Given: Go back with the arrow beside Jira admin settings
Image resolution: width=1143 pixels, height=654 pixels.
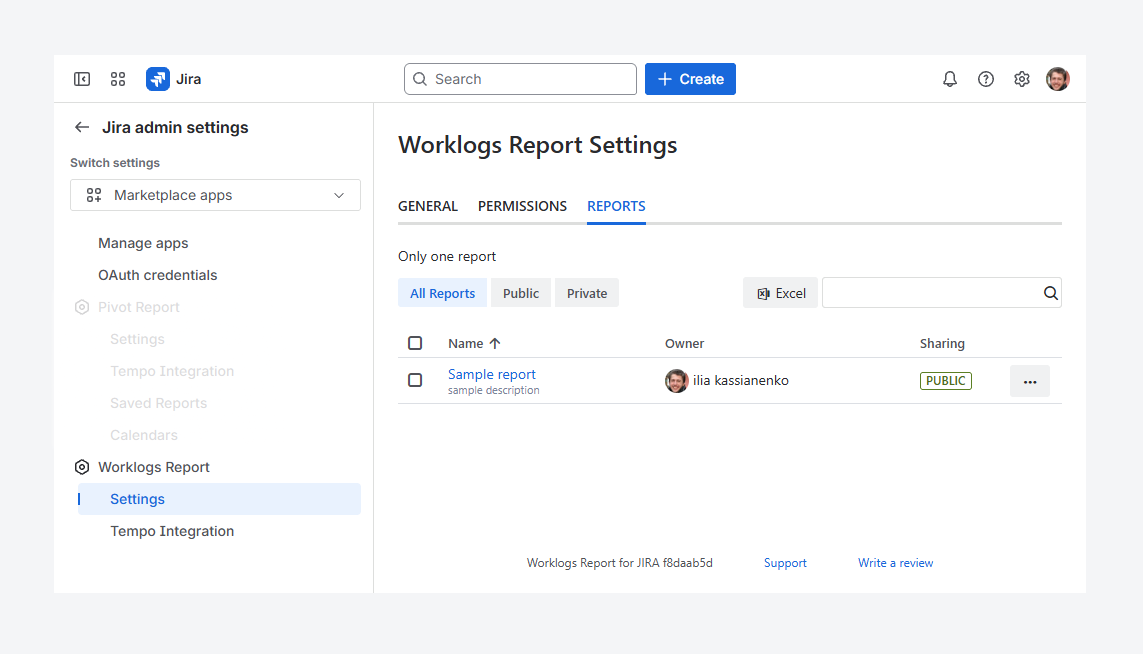Looking at the screenshot, I should (x=82, y=127).
